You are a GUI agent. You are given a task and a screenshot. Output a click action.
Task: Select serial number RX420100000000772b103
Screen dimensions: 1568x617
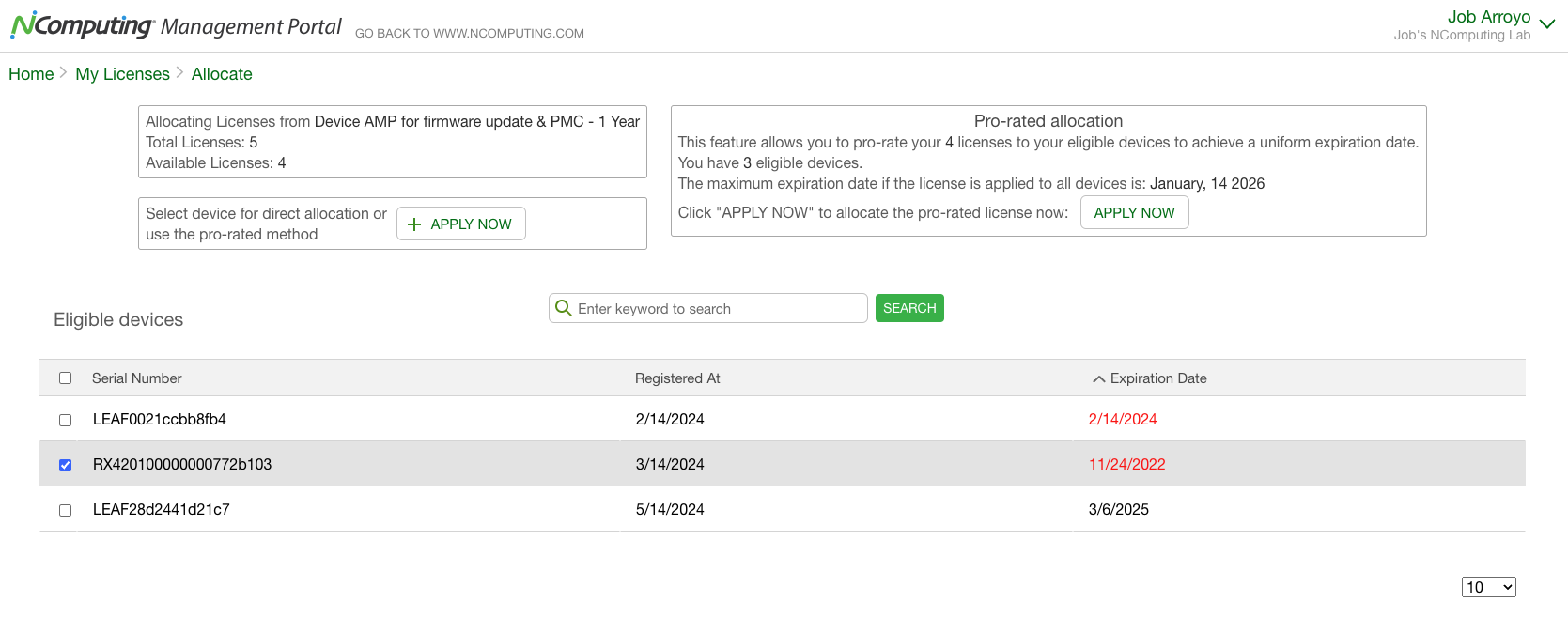[x=182, y=465]
